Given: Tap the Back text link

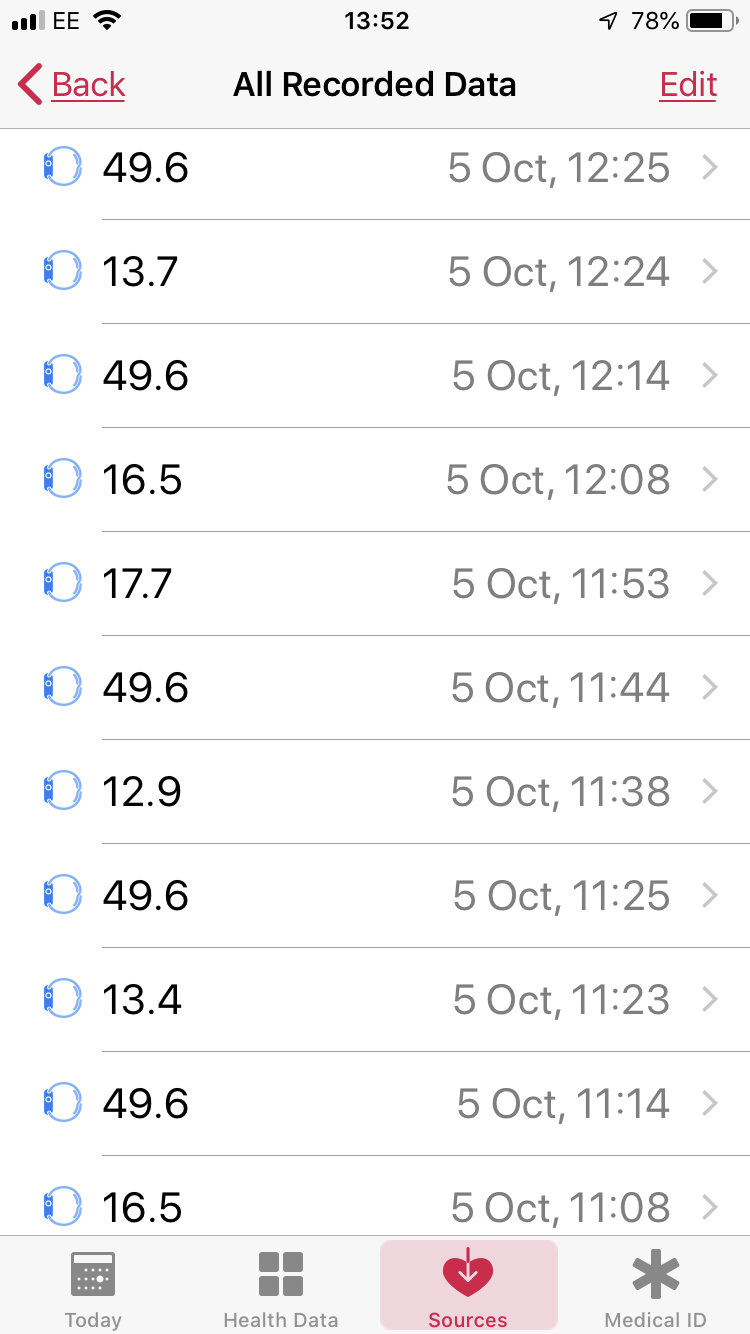Looking at the screenshot, I should pyautogui.click(x=89, y=85).
